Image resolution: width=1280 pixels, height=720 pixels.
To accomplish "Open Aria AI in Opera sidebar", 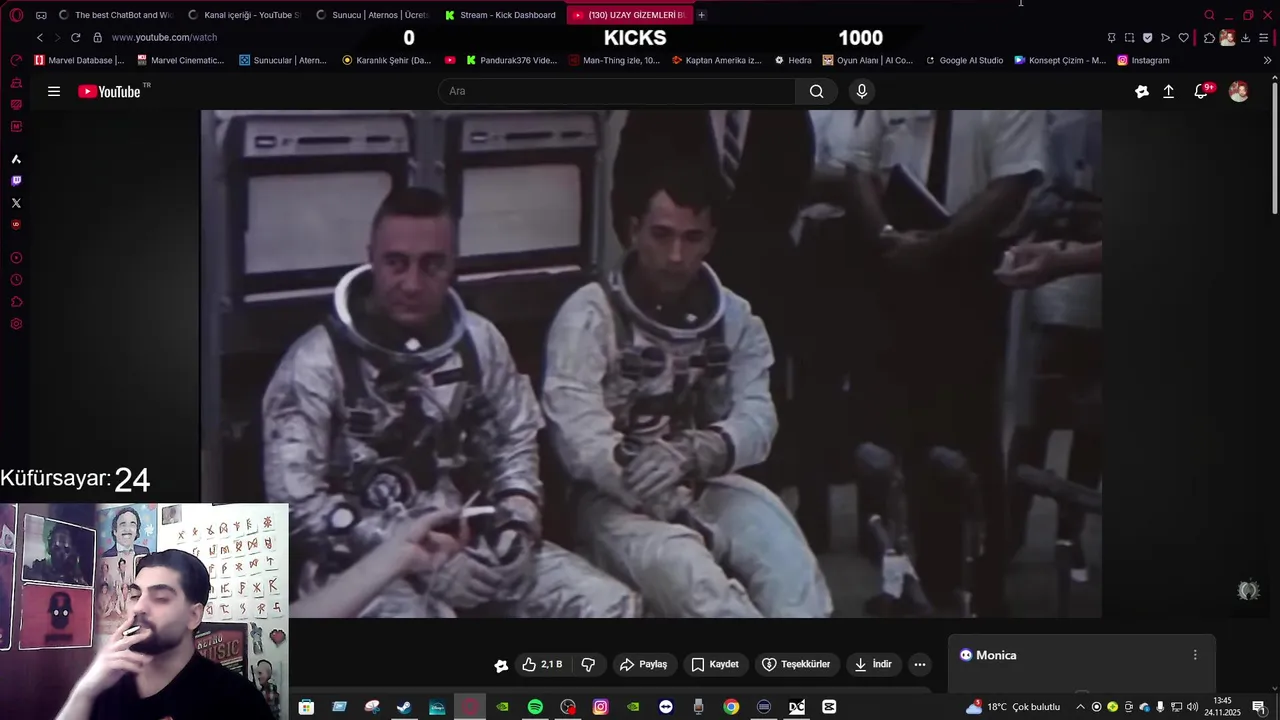I will tap(16, 159).
